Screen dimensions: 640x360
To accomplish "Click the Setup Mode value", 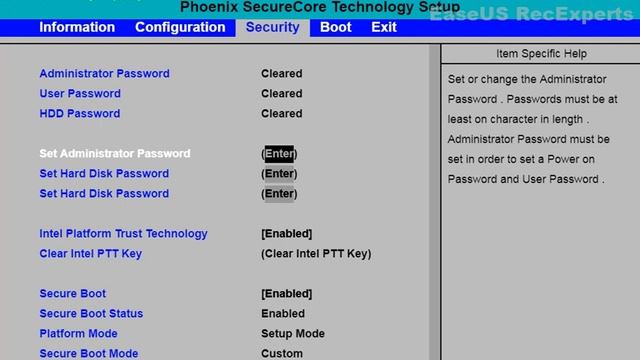I will 293,333.
